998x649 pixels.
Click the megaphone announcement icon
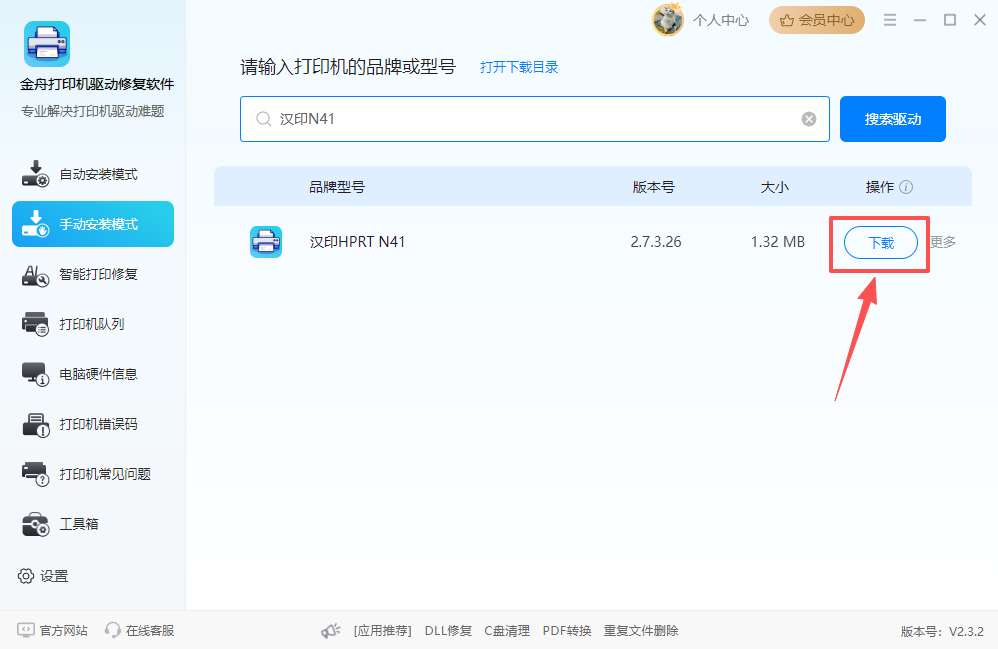pos(331,631)
